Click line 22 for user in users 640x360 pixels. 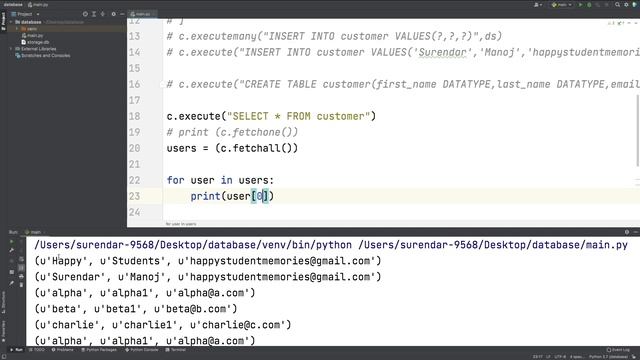[x=220, y=180]
